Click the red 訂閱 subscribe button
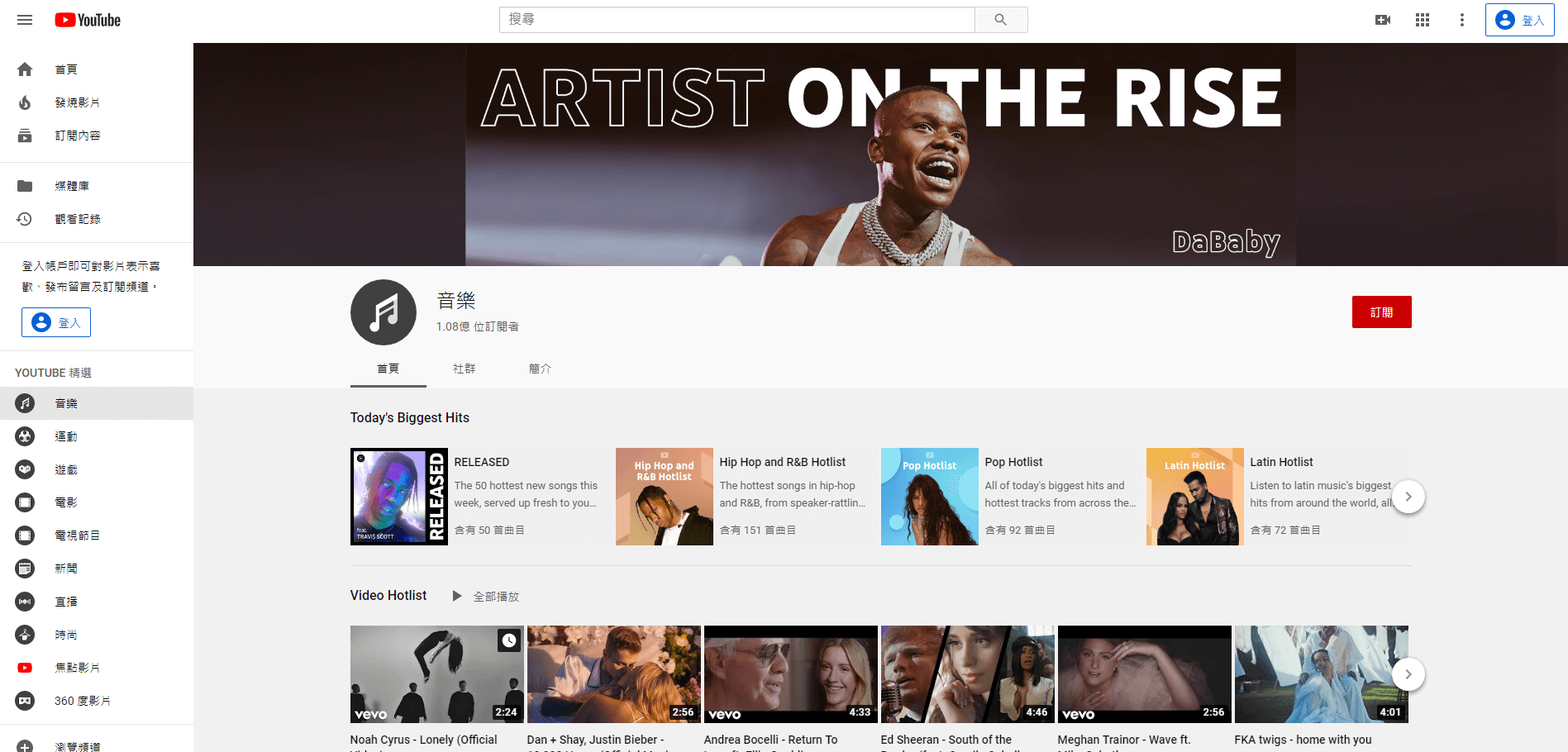 [1381, 312]
